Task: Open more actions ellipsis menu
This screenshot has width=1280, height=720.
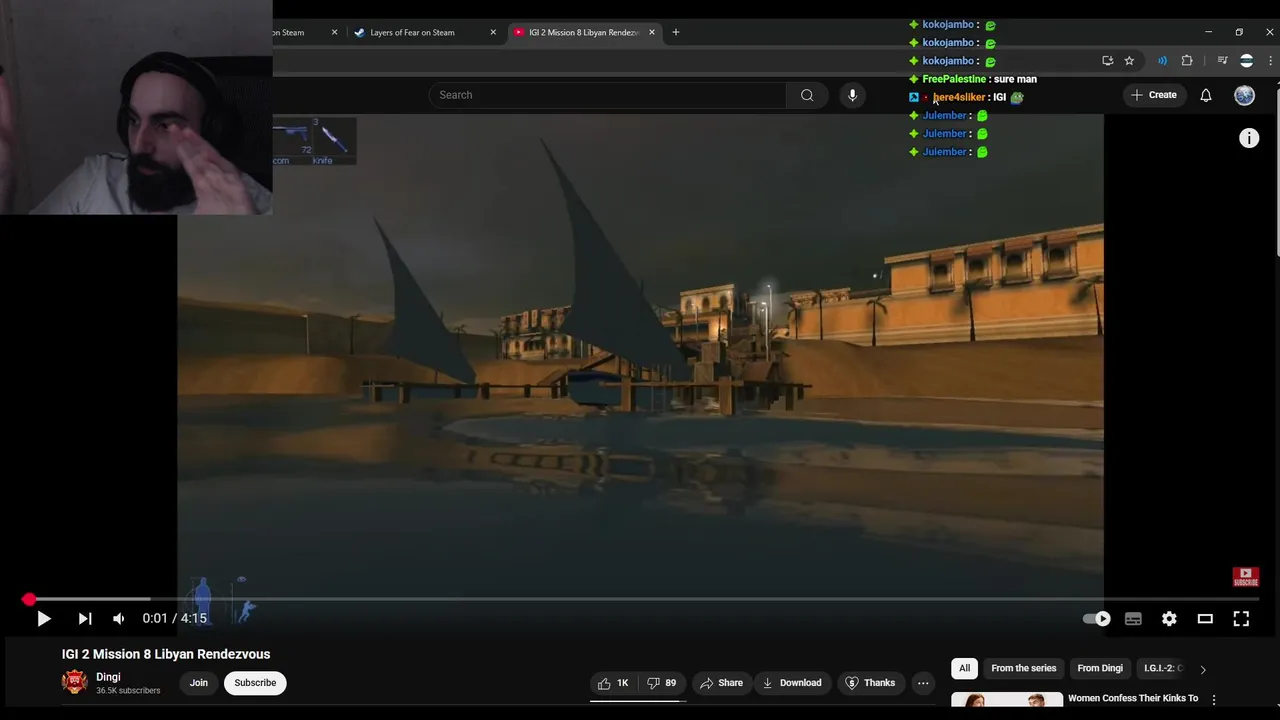Action: point(923,683)
